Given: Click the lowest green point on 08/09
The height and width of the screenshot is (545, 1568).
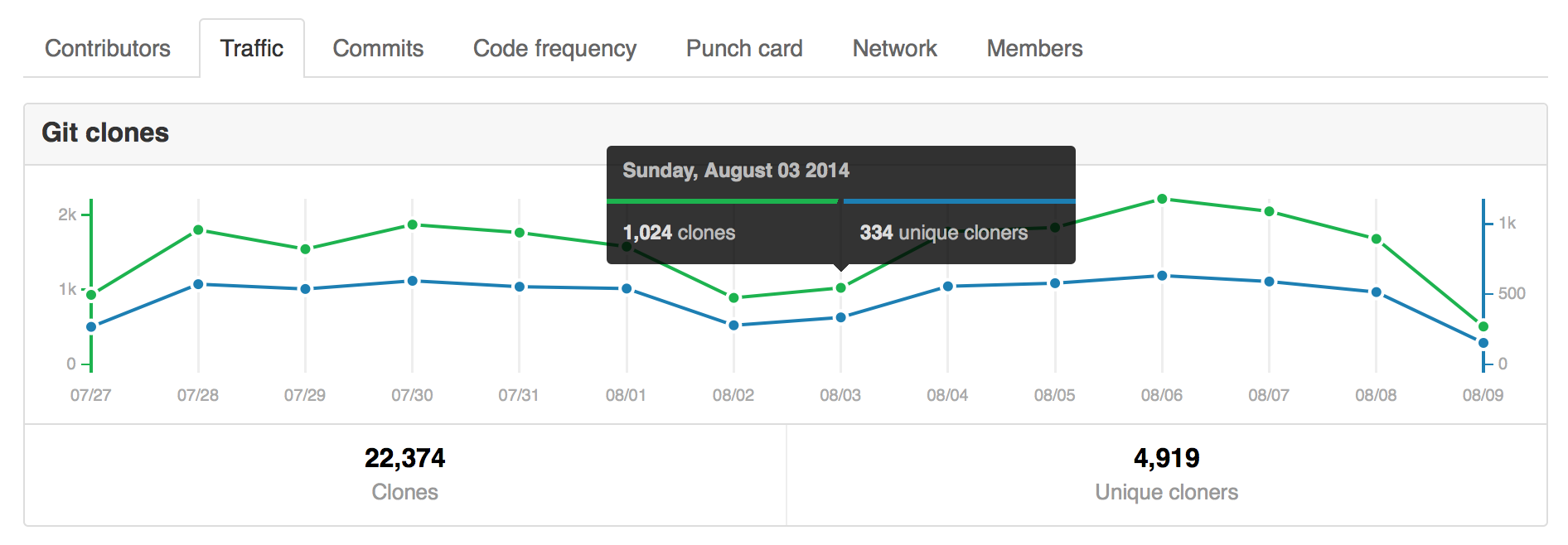Looking at the screenshot, I should click(1483, 326).
